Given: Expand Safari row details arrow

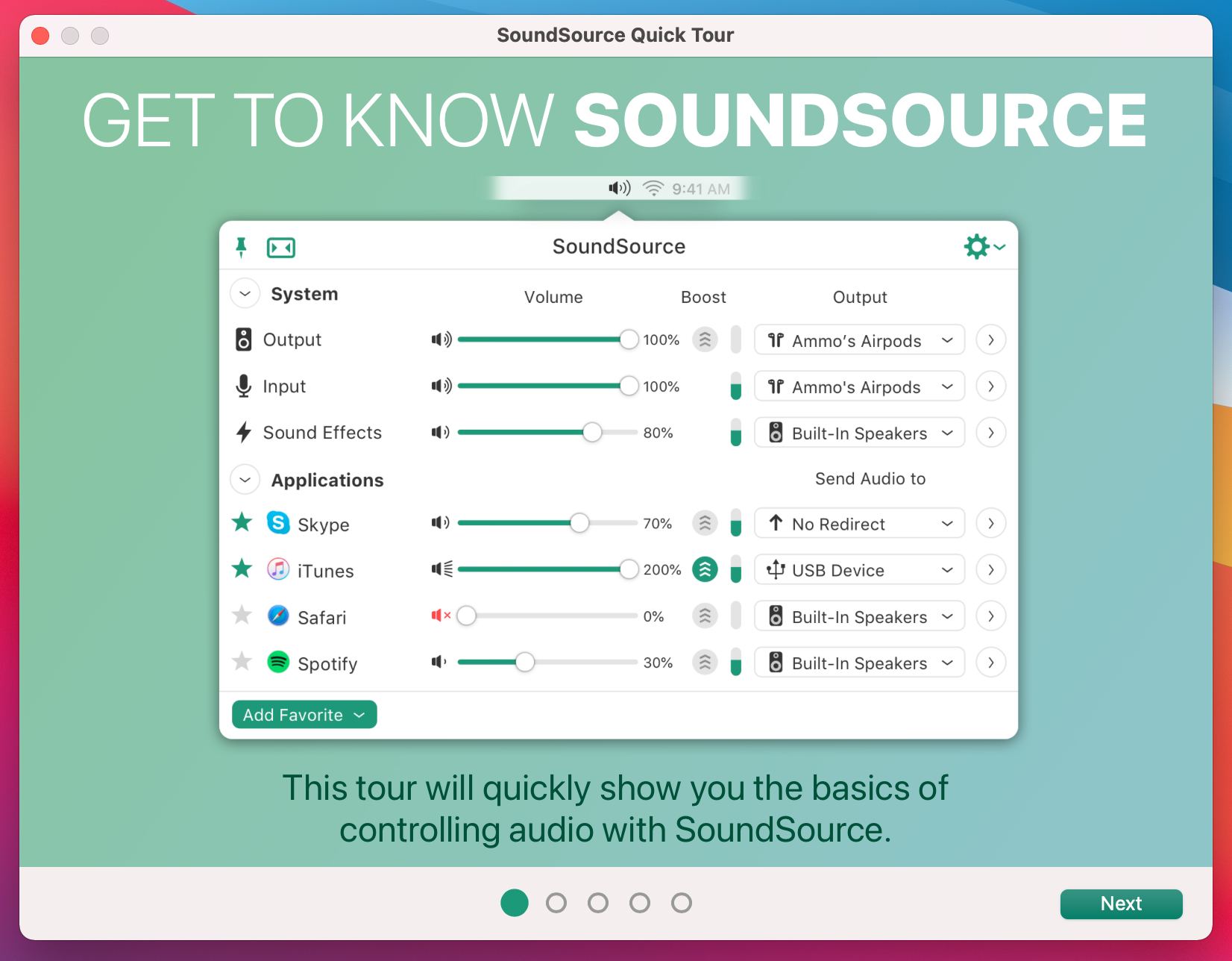Looking at the screenshot, I should [x=991, y=616].
